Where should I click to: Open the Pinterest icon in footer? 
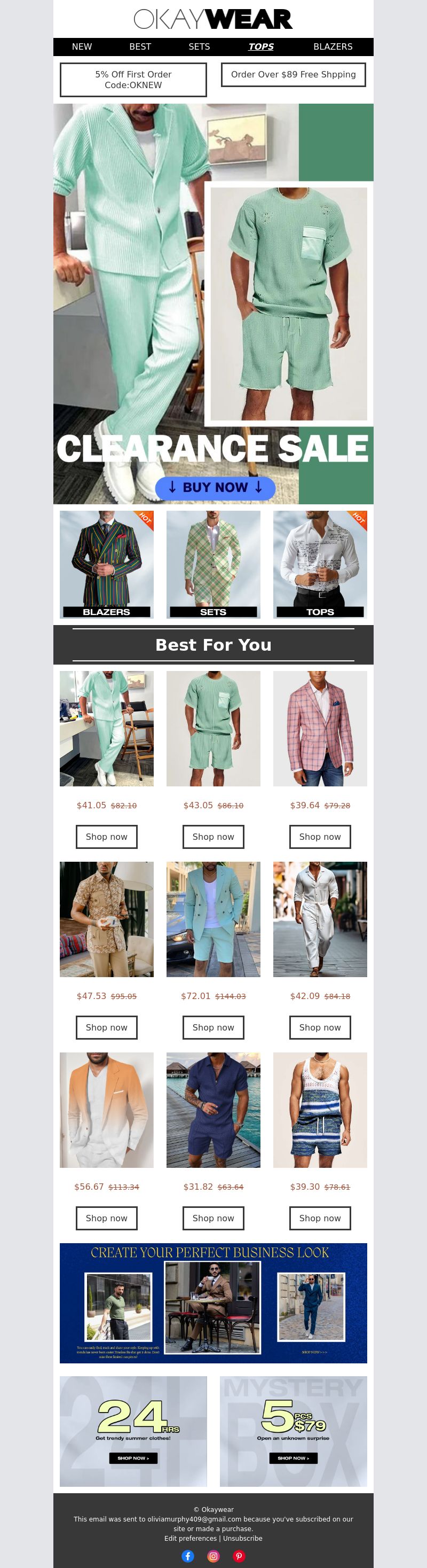(x=239, y=1556)
